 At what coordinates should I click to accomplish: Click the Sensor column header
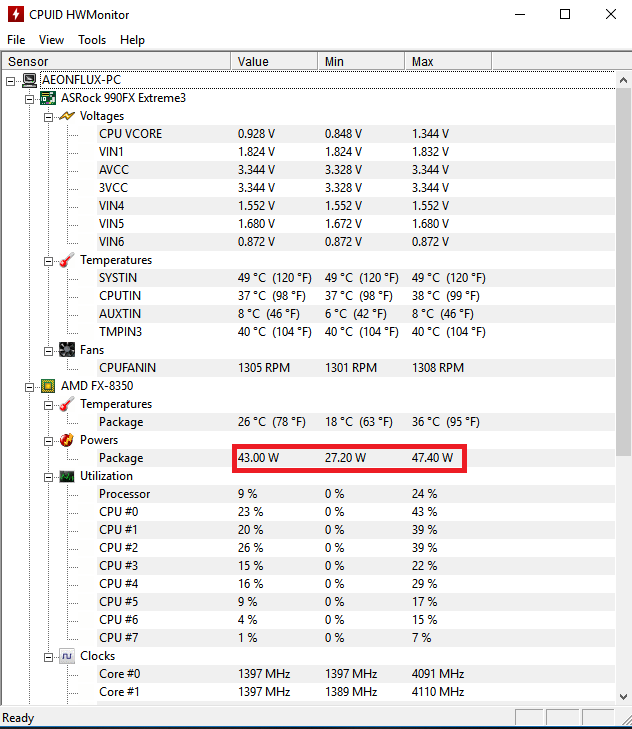point(116,61)
